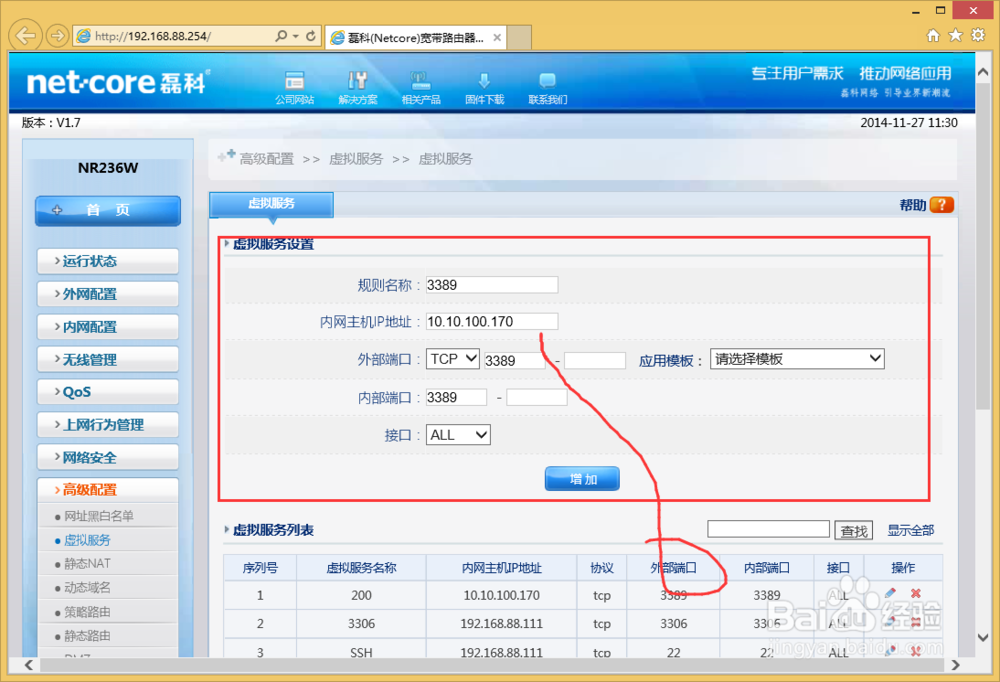Screen dimensions: 1000x682
Task: Expand the 上网行为管理 menu
Action: (x=108, y=425)
